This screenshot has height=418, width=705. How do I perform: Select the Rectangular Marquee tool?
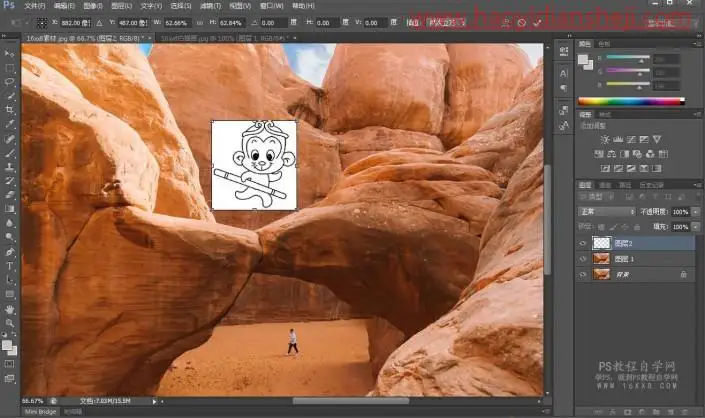[x=9, y=68]
